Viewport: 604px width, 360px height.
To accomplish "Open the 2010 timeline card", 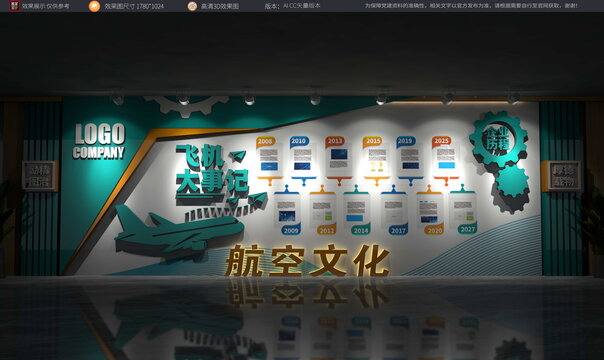I will 303,161.
